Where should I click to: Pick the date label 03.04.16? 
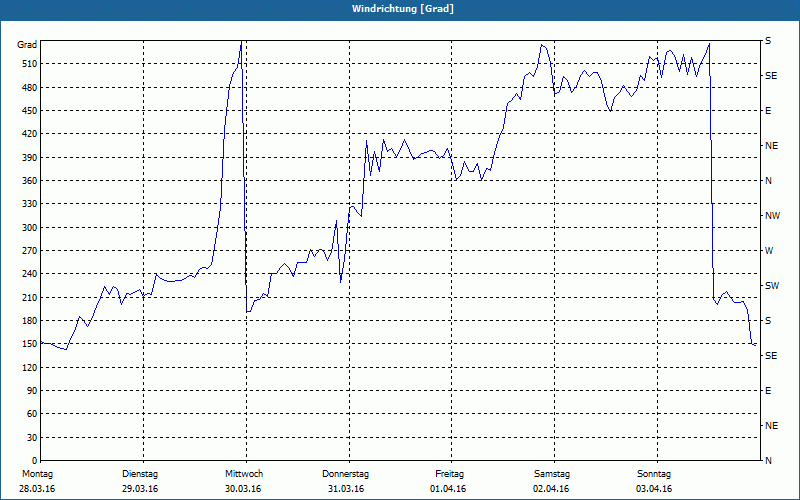[x=654, y=489]
